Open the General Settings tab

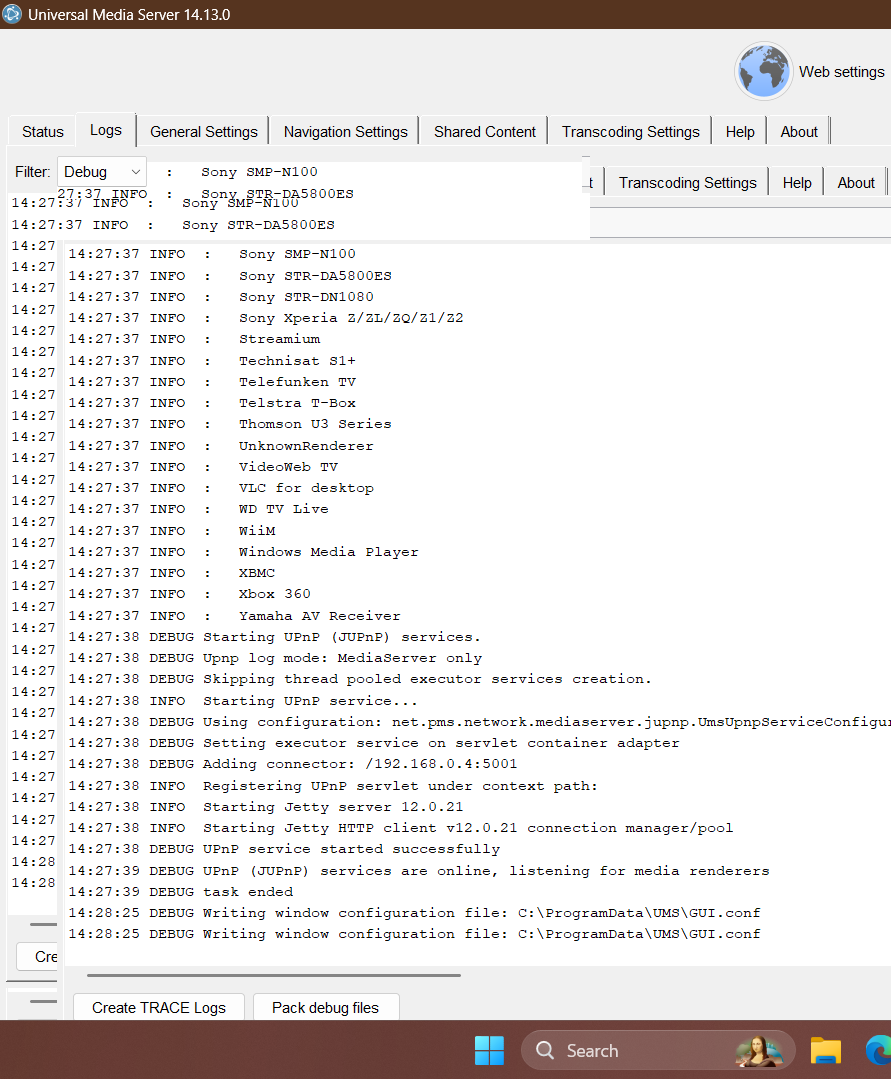click(204, 131)
